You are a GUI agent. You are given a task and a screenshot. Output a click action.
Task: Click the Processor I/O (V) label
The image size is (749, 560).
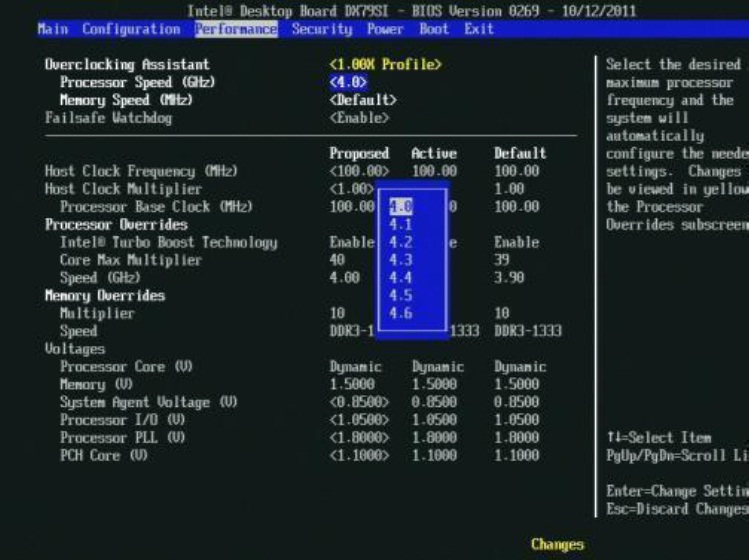pos(122,420)
